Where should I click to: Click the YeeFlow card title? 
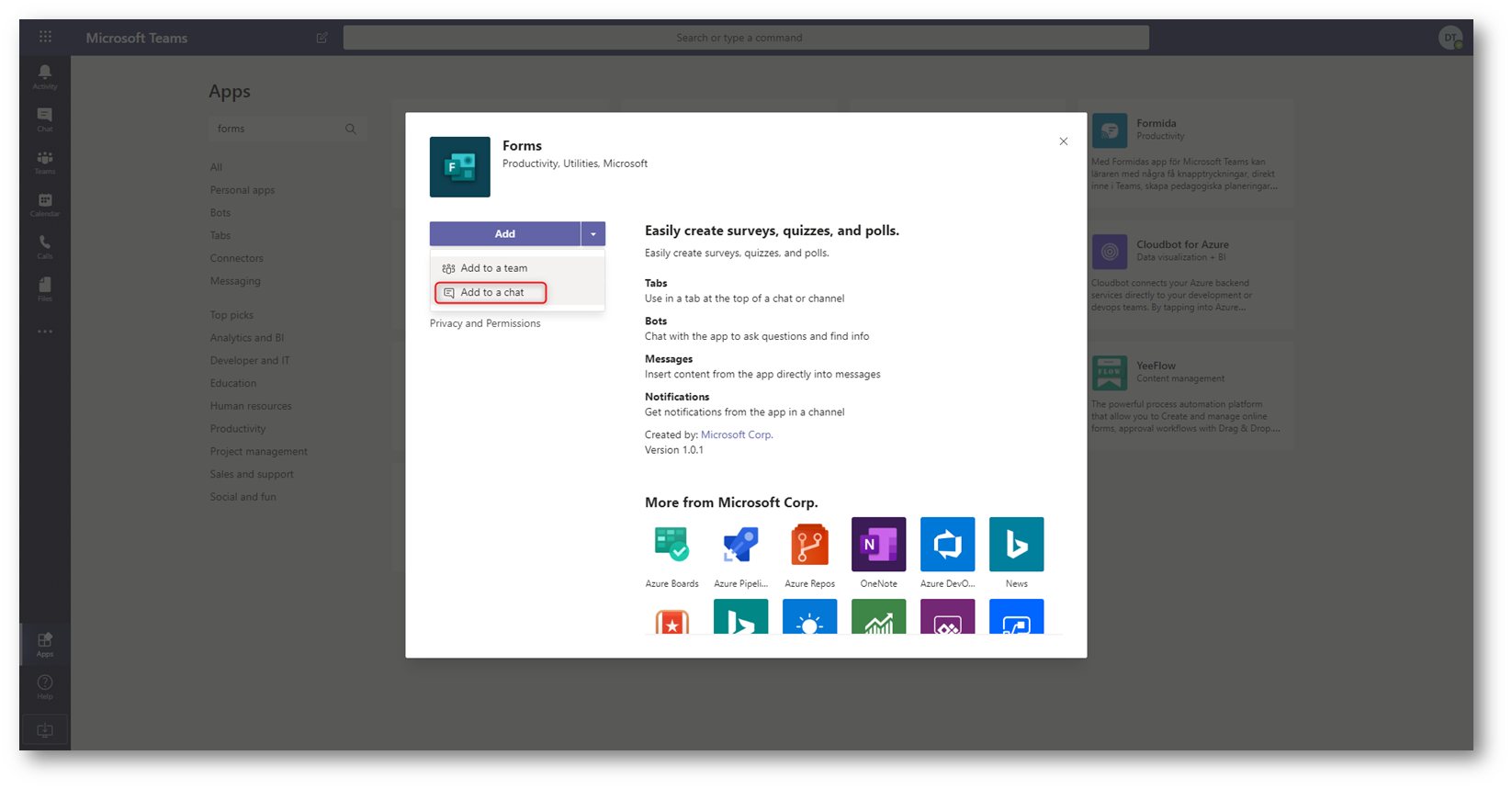pos(1156,366)
